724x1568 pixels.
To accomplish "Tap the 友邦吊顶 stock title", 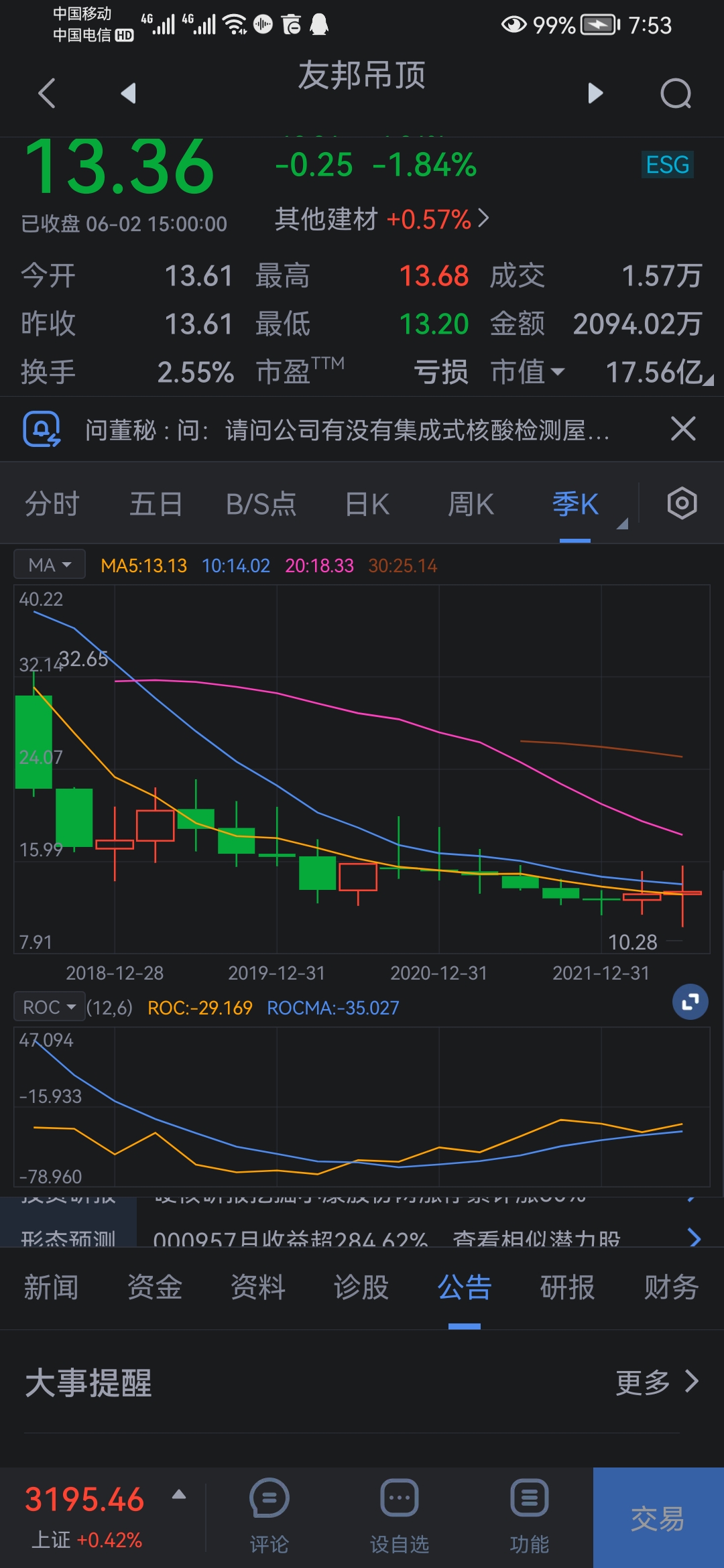I will (362, 74).
